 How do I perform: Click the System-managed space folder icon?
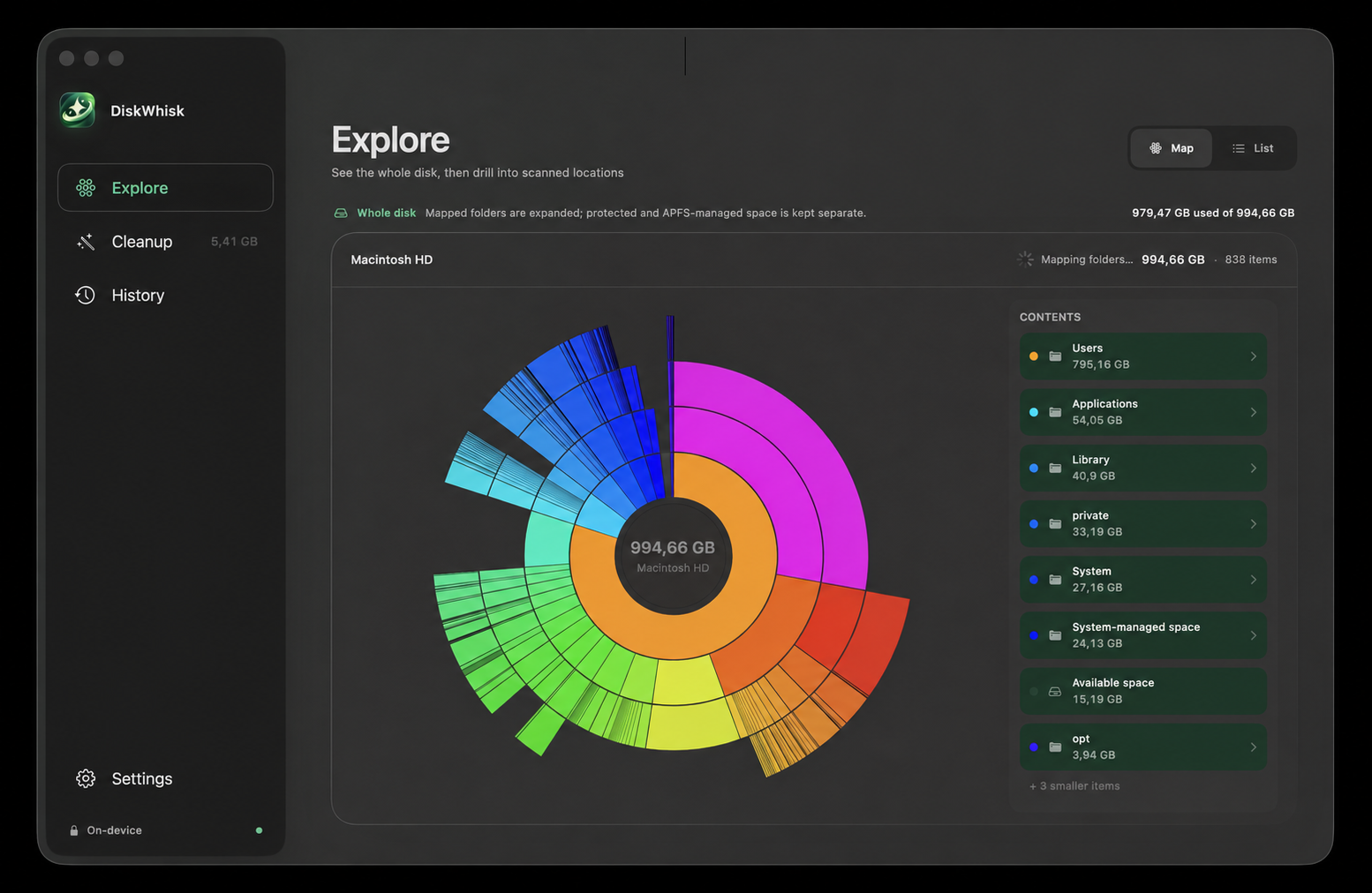[1055, 635]
